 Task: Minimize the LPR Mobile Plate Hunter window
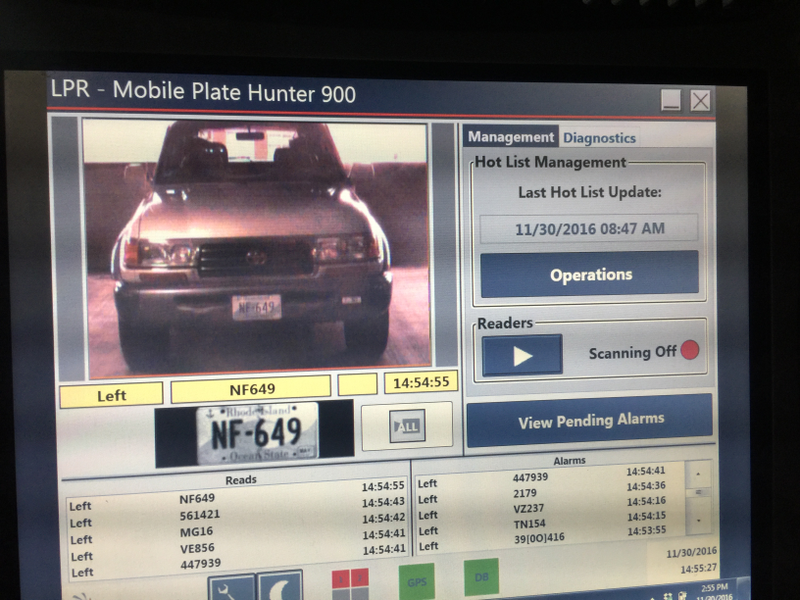(x=671, y=99)
